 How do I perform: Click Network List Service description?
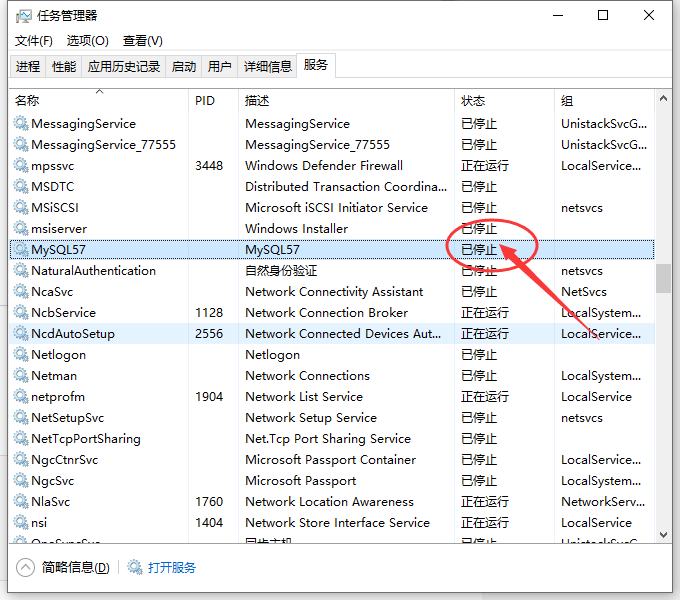[304, 397]
